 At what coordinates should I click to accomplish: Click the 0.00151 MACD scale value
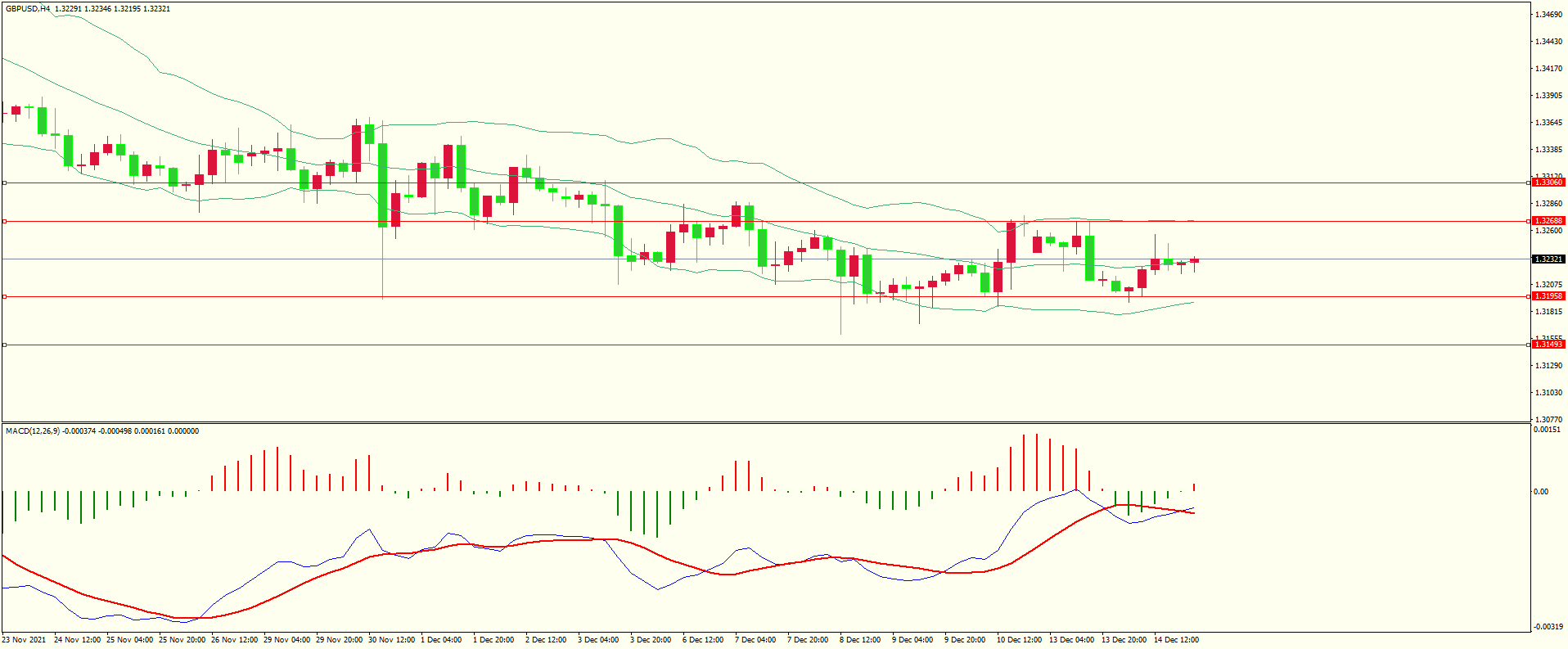1546,430
